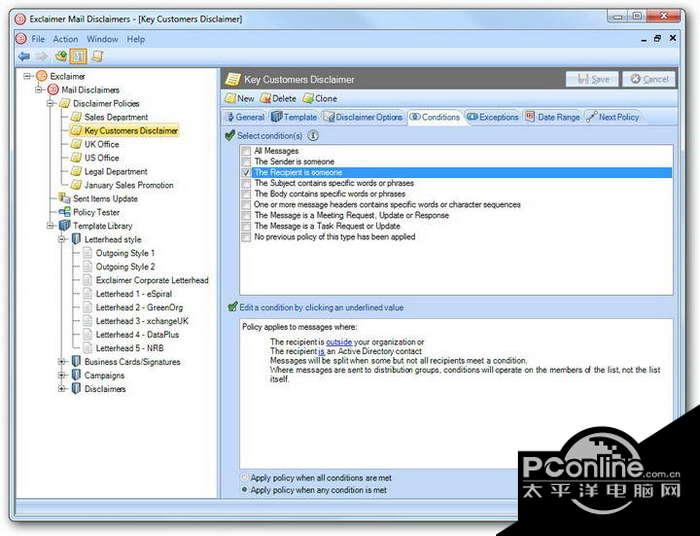
Task: Switch to the Template tab
Action: pyautogui.click(x=294, y=117)
